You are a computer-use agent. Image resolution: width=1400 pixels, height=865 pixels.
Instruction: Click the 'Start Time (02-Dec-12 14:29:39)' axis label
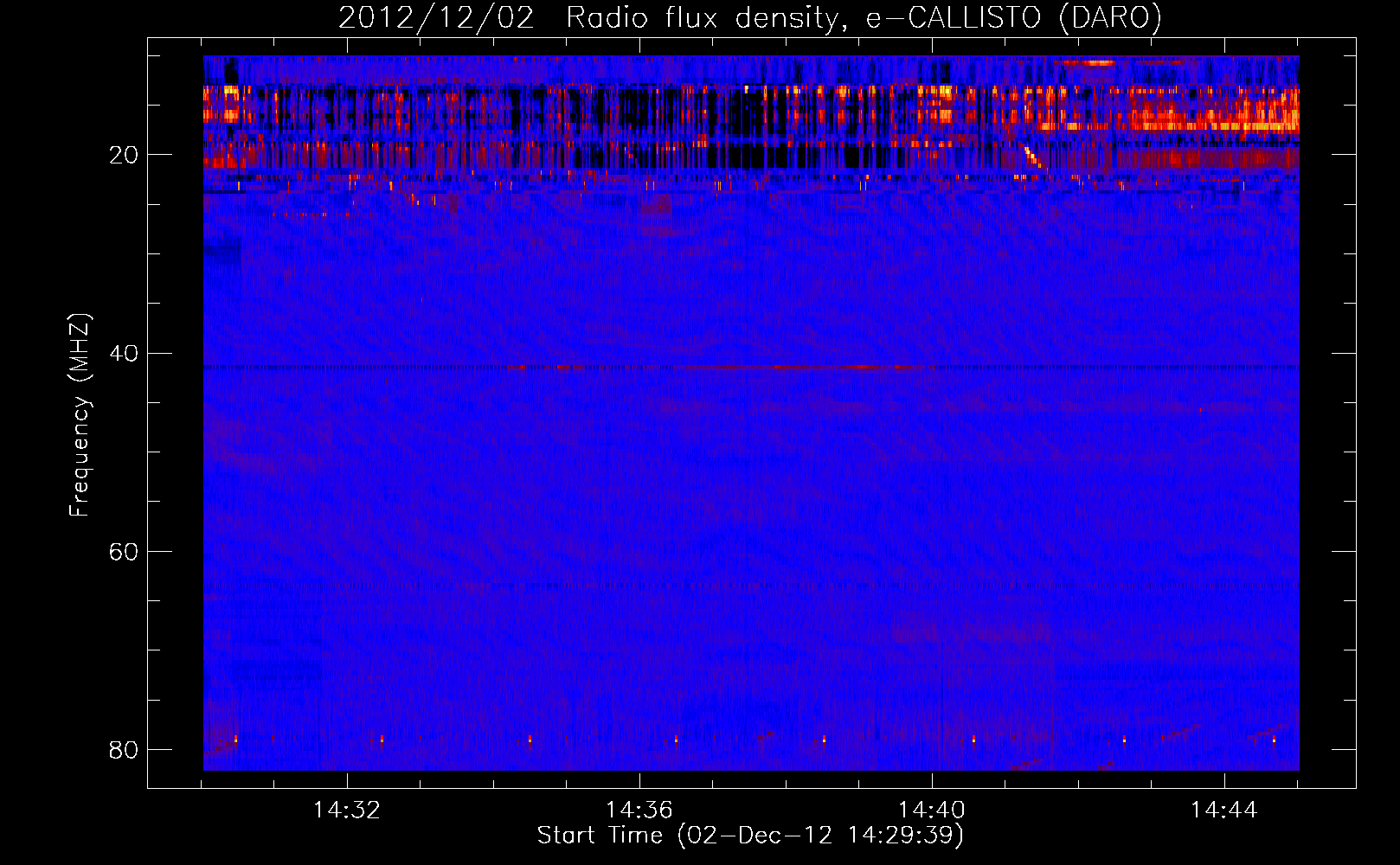coord(750,836)
